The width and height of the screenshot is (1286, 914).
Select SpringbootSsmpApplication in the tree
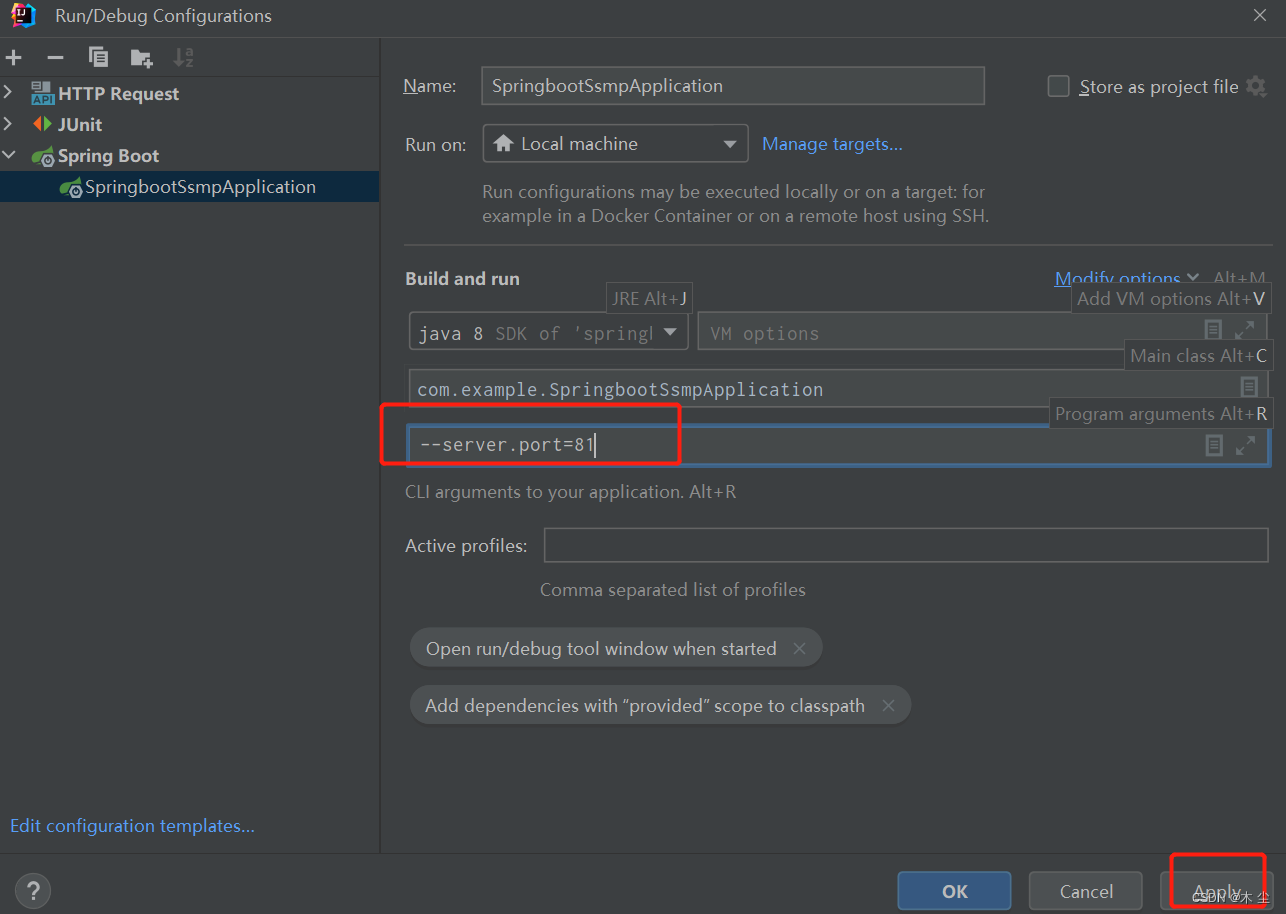(x=200, y=187)
